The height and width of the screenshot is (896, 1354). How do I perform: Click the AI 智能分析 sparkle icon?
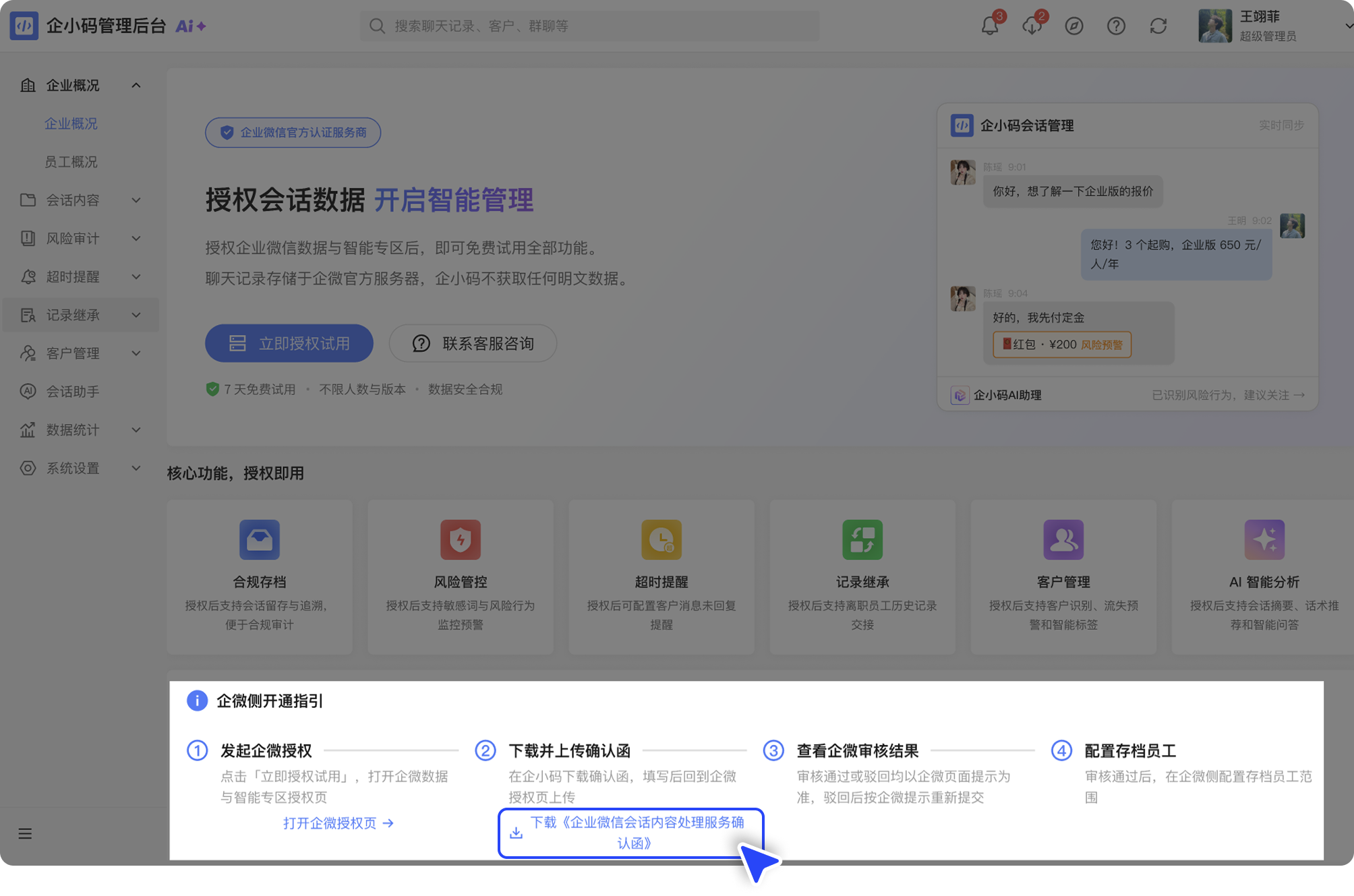click(1264, 539)
